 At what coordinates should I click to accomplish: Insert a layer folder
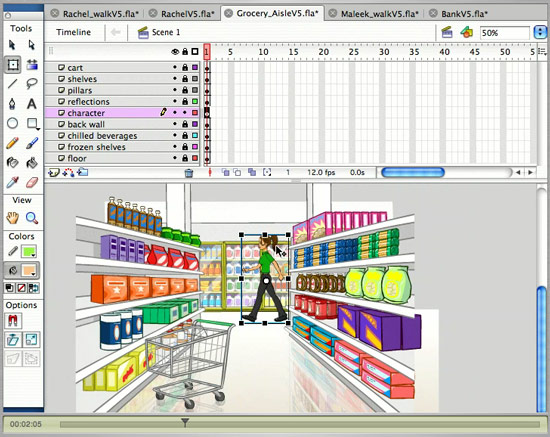click(83, 173)
